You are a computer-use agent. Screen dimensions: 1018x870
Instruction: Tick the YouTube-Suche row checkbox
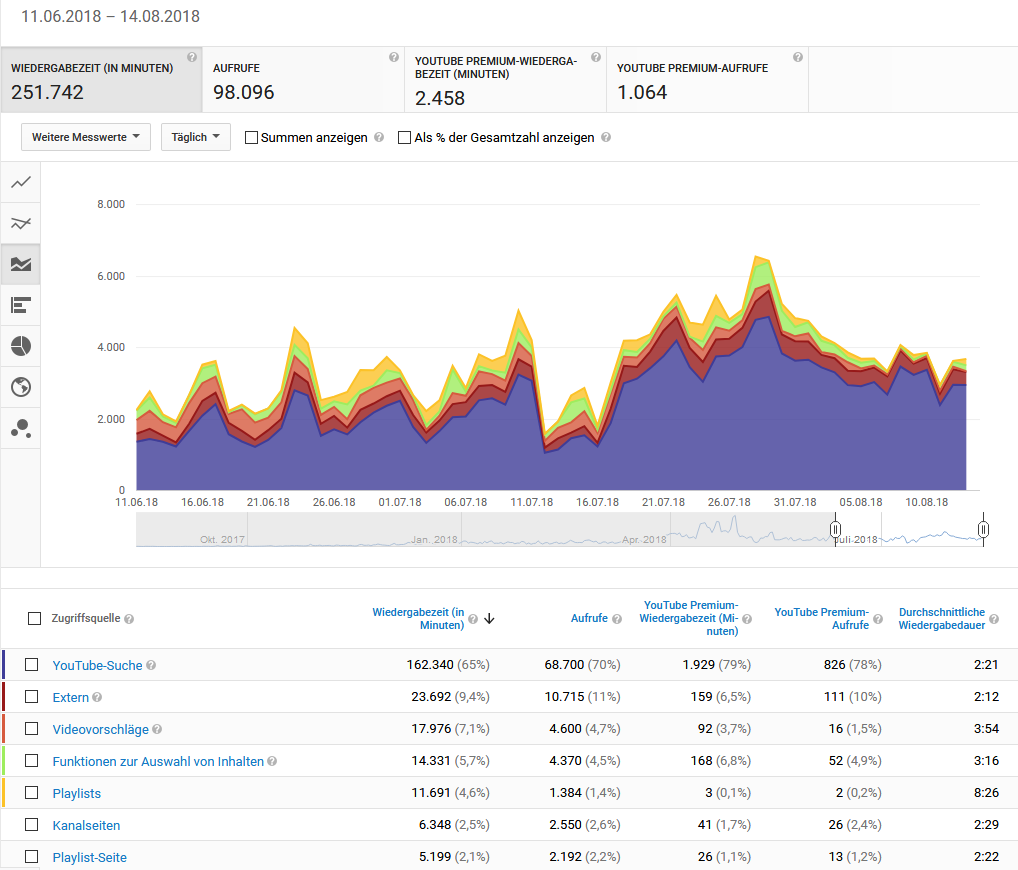pos(32,665)
